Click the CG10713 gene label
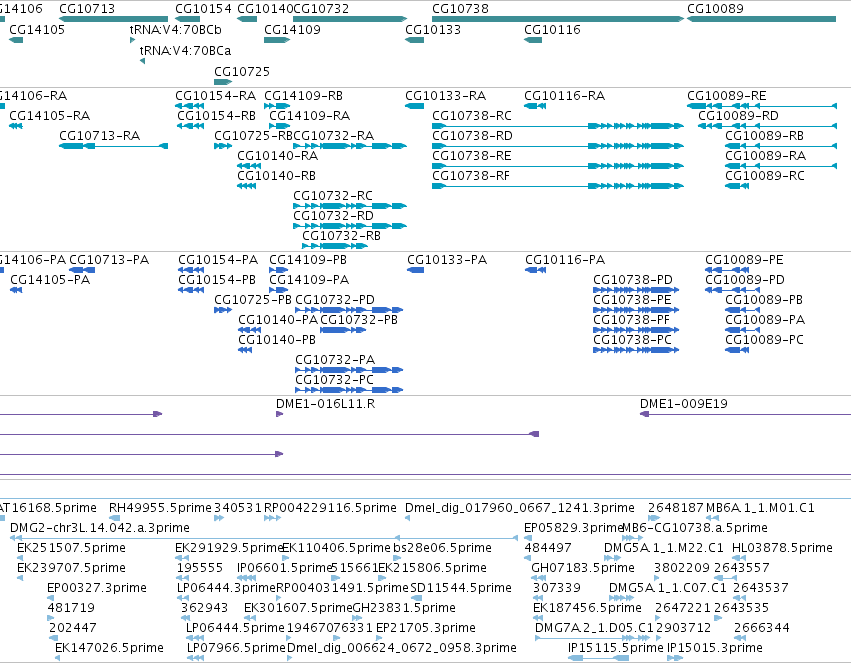The image size is (851, 663). 87,9
